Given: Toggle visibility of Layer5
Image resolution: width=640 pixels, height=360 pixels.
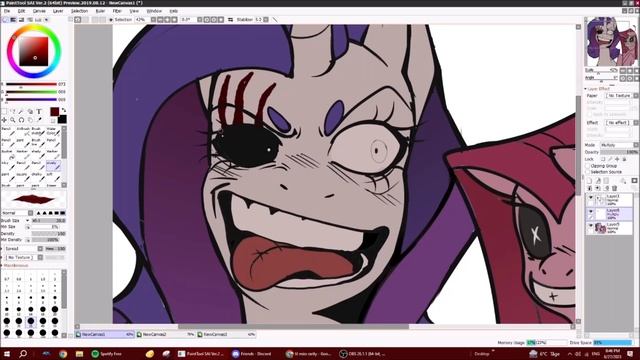Looking at the screenshot, I should click(591, 226).
